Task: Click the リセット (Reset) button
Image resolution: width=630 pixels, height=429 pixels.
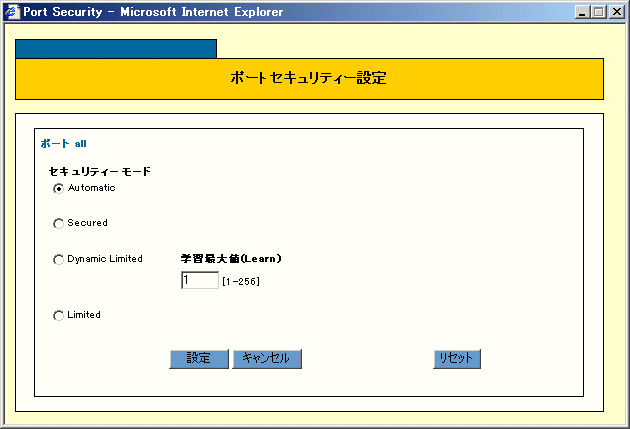Action: pyautogui.click(x=457, y=358)
